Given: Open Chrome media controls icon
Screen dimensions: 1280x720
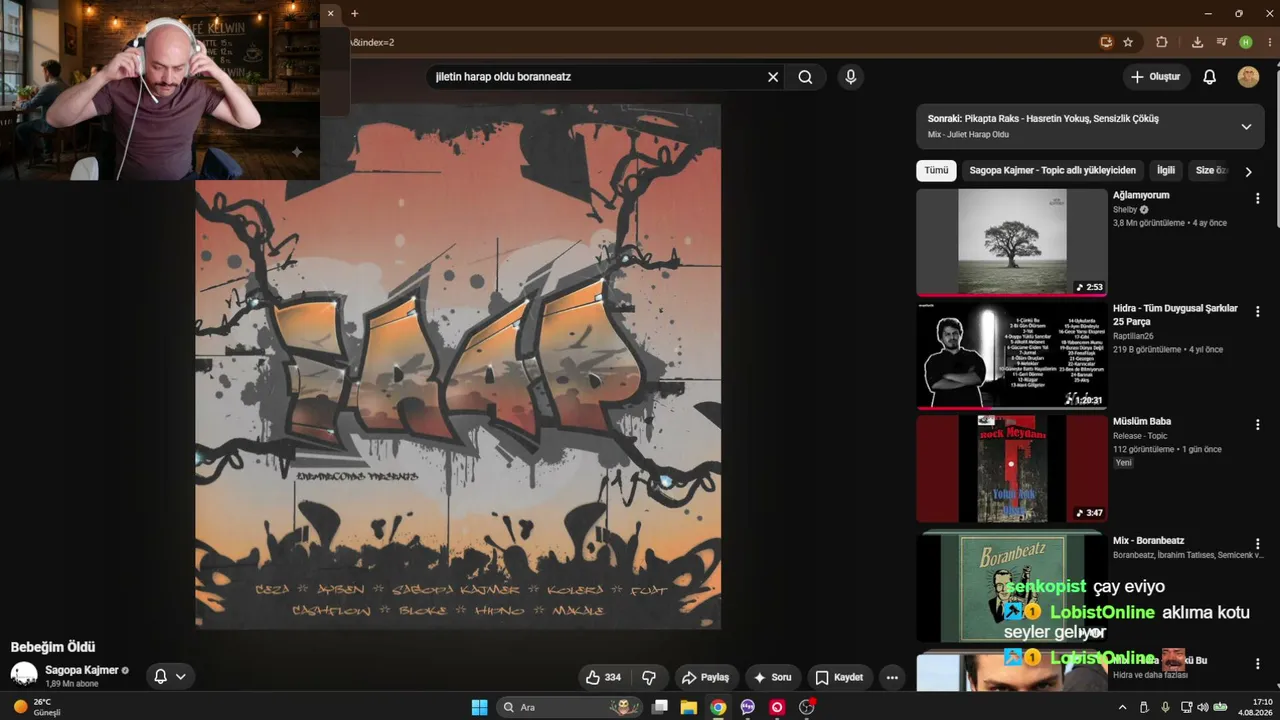Looking at the screenshot, I should tap(1222, 42).
